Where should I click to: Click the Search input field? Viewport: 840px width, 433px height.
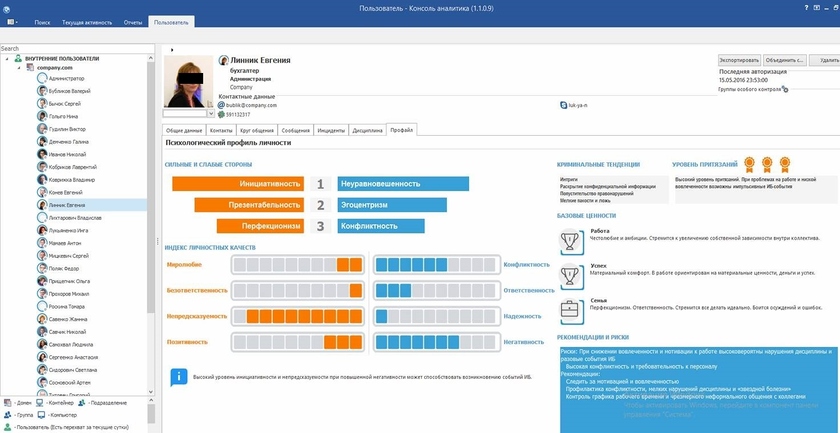[x=75, y=48]
